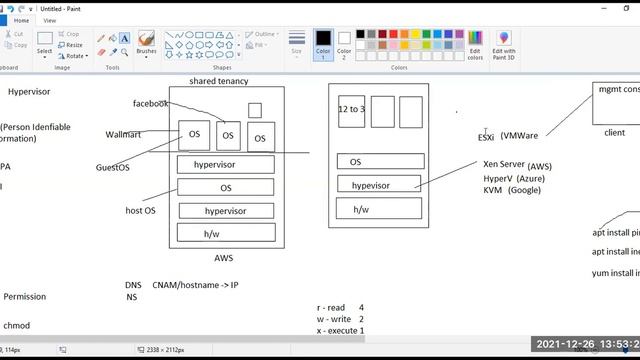Open the Rotate dropdown
Viewport: 640px width, 360px height.
73,56
